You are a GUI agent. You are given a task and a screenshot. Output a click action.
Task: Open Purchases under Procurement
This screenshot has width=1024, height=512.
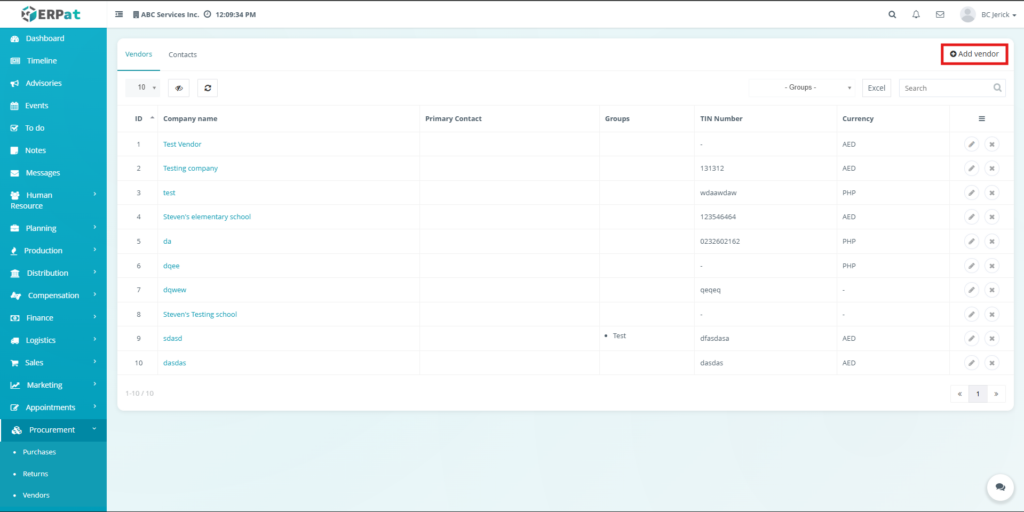(39, 452)
